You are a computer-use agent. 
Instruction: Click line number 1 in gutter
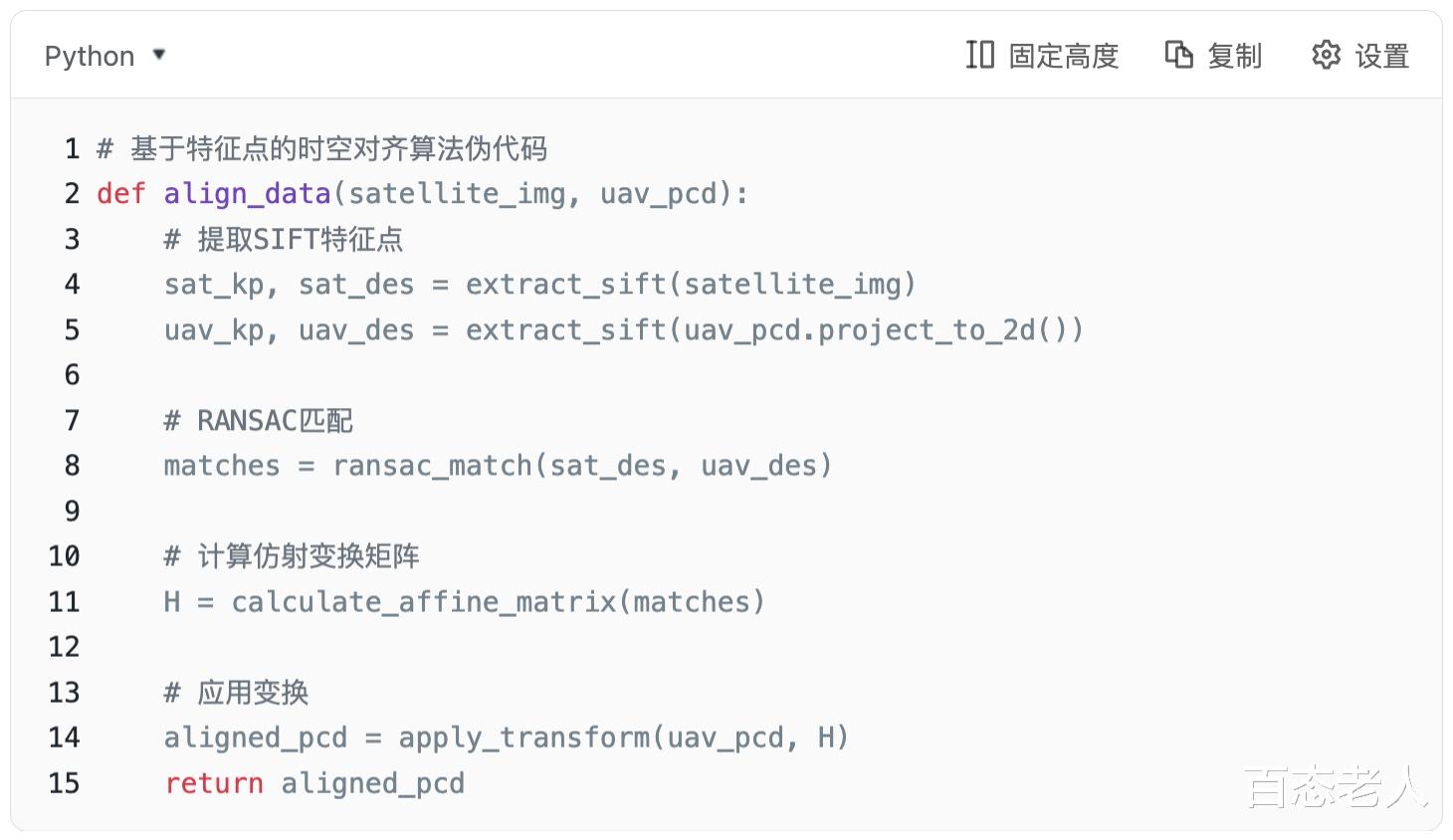click(72, 149)
